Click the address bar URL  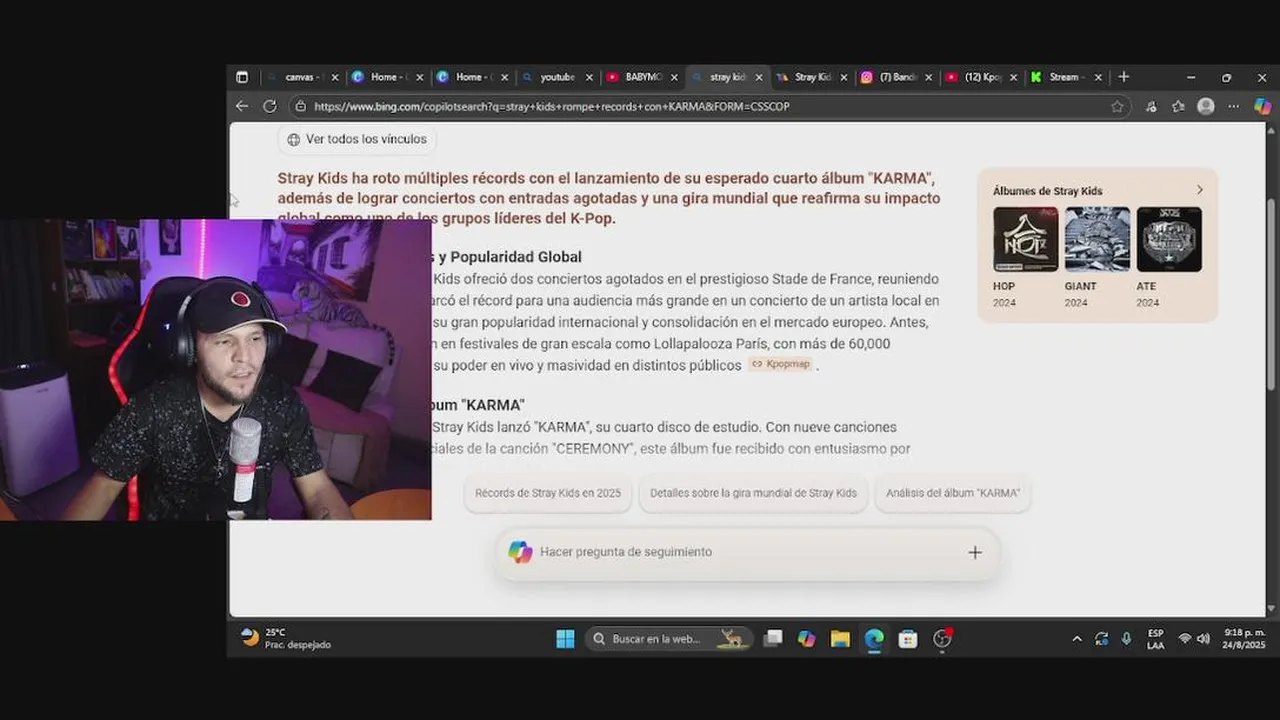(x=551, y=106)
